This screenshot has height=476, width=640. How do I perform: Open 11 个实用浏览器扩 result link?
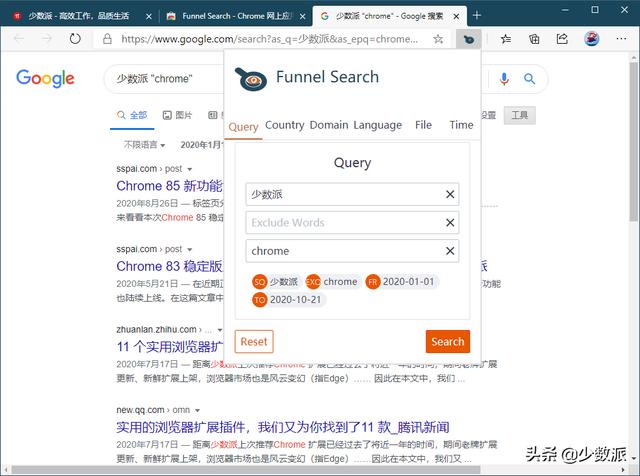[170, 347]
